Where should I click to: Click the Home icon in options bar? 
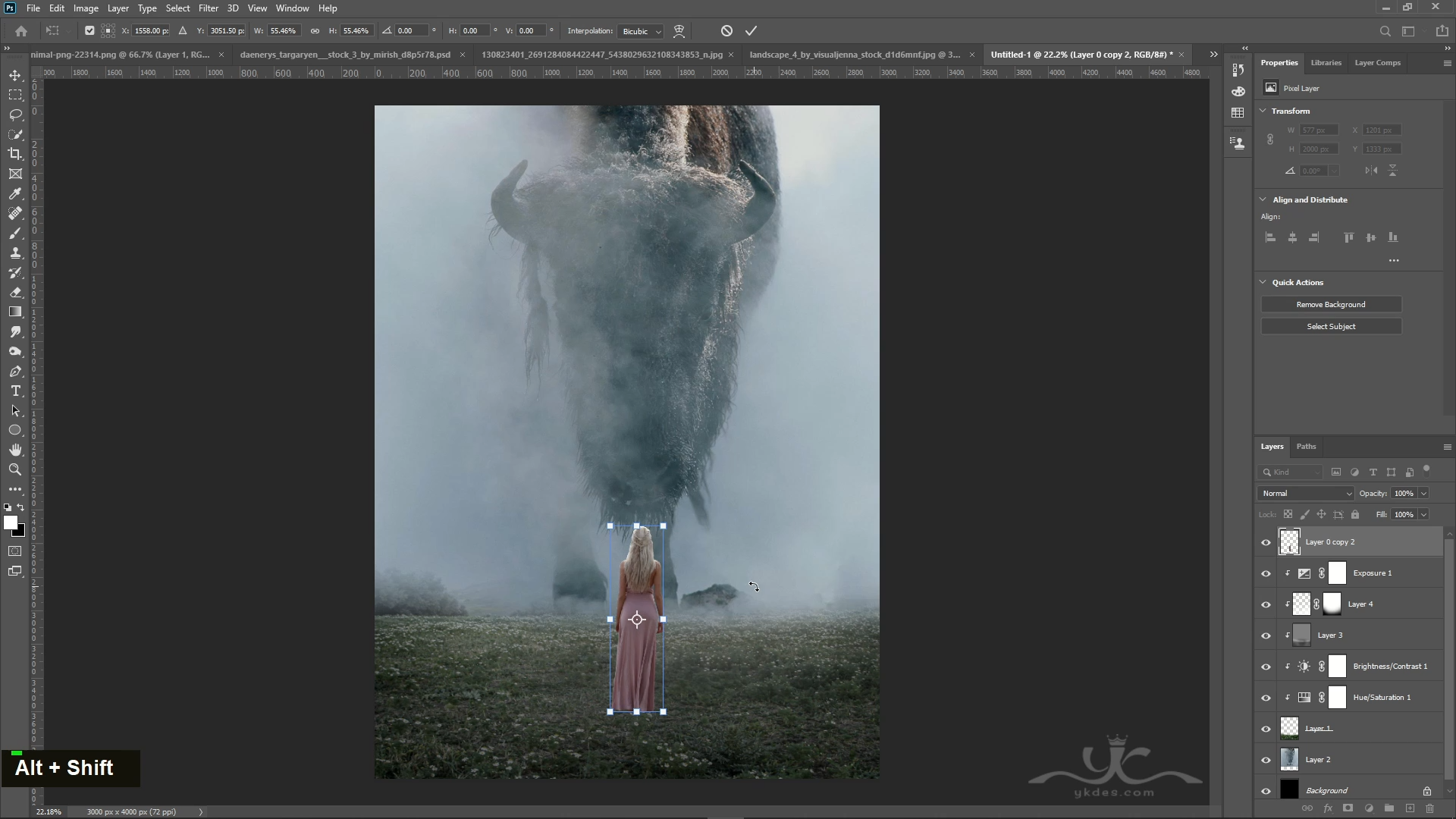21,31
